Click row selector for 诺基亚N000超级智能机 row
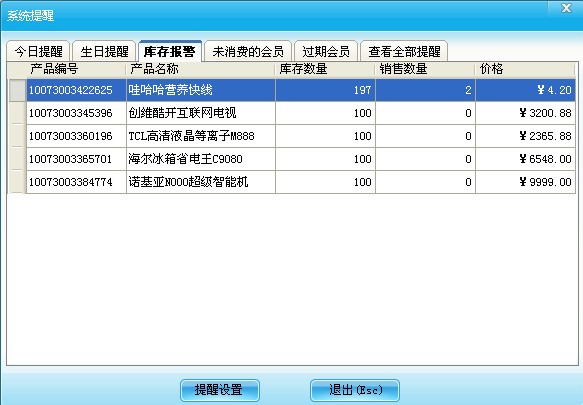 point(17,182)
